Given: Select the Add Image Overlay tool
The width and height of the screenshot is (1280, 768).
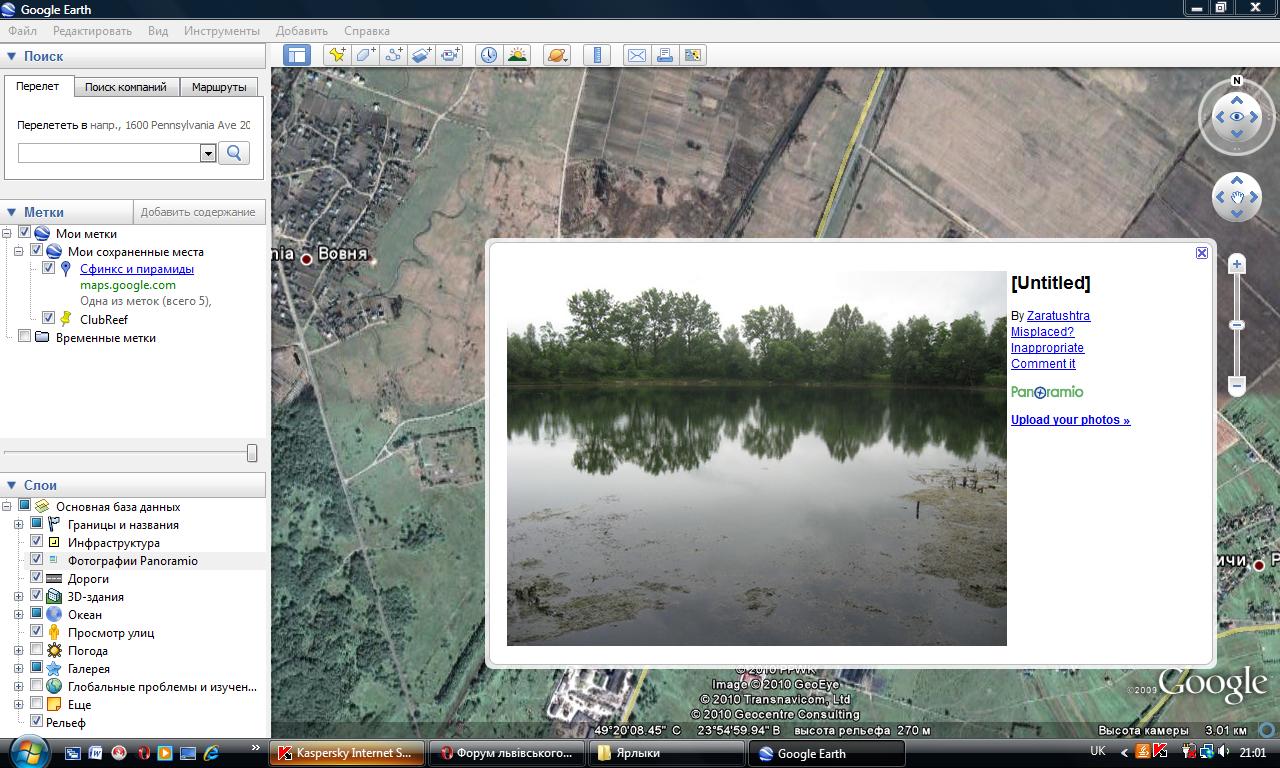Looking at the screenshot, I should coord(422,55).
